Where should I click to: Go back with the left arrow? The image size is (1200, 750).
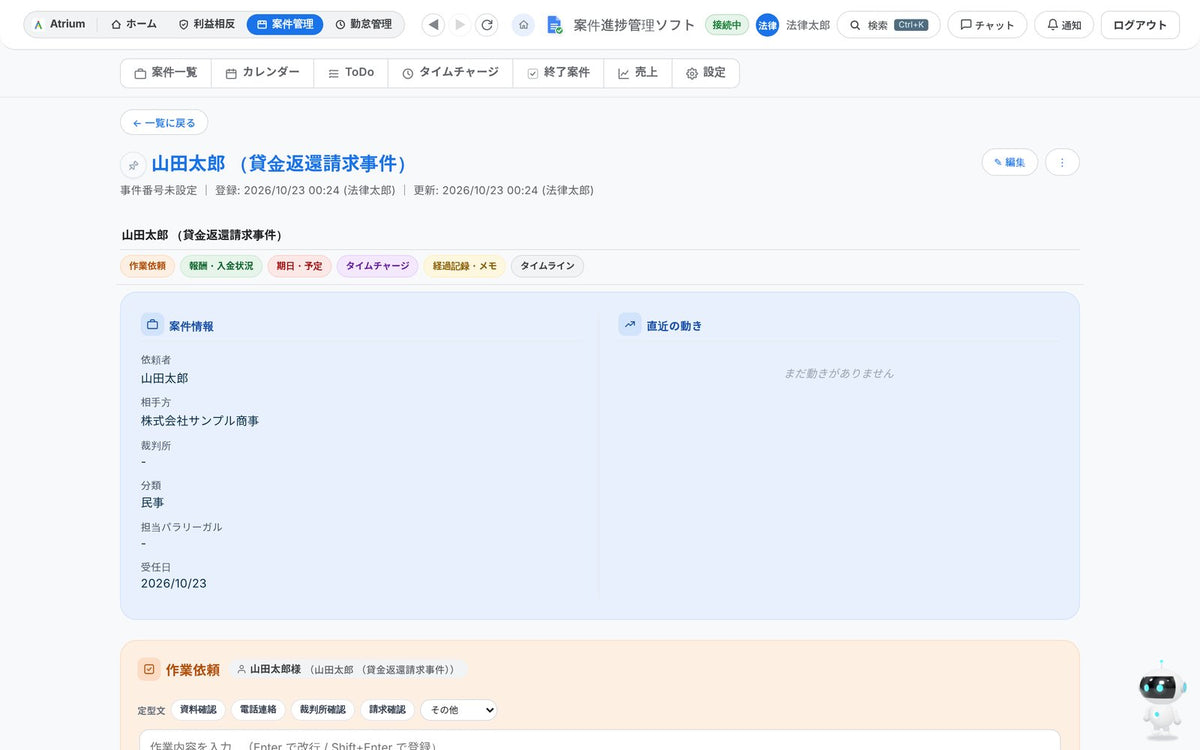click(x=433, y=25)
